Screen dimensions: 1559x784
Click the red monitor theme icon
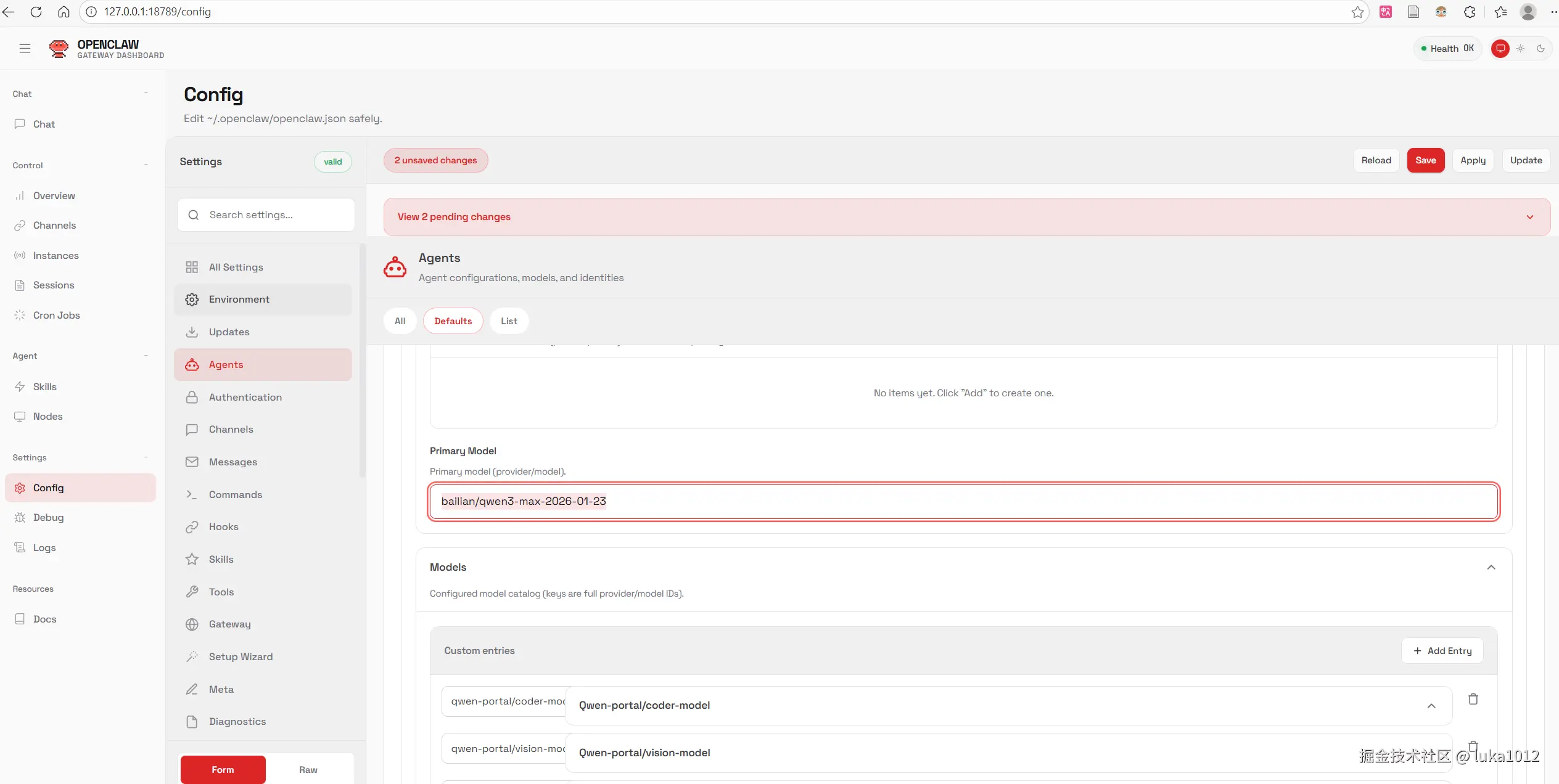pyautogui.click(x=1500, y=49)
